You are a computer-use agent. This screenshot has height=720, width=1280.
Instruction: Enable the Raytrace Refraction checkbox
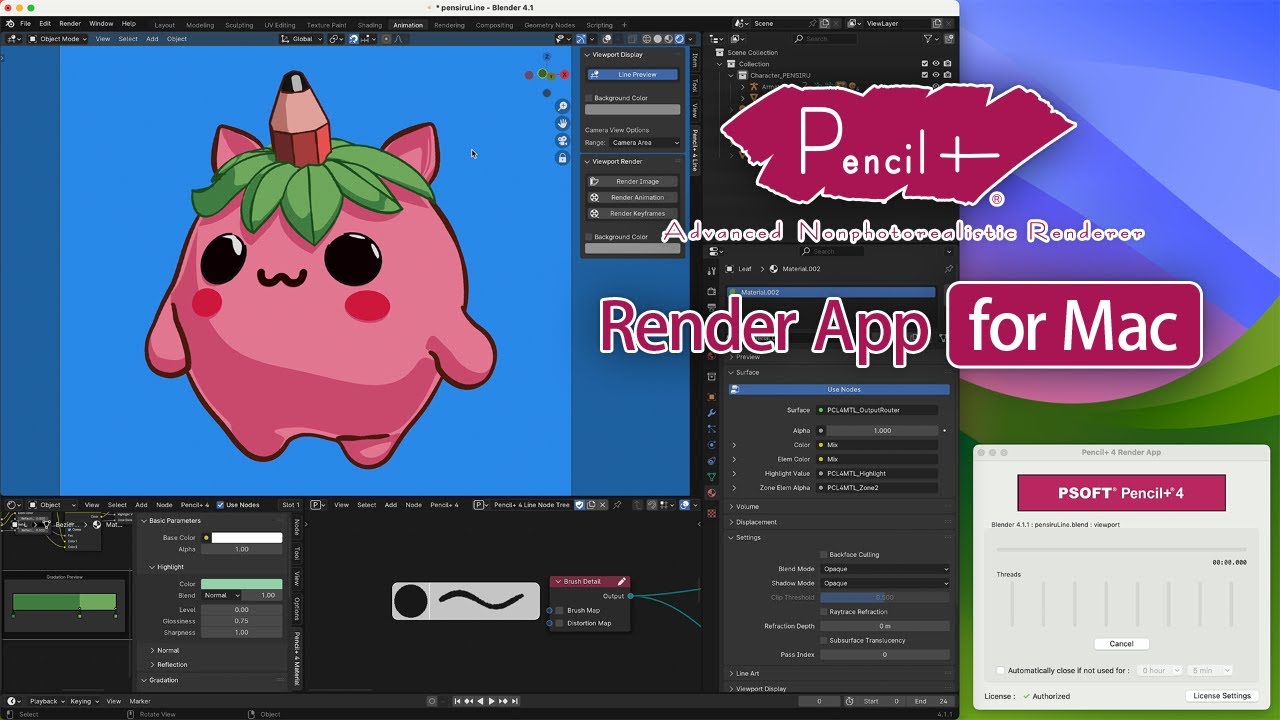(824, 611)
